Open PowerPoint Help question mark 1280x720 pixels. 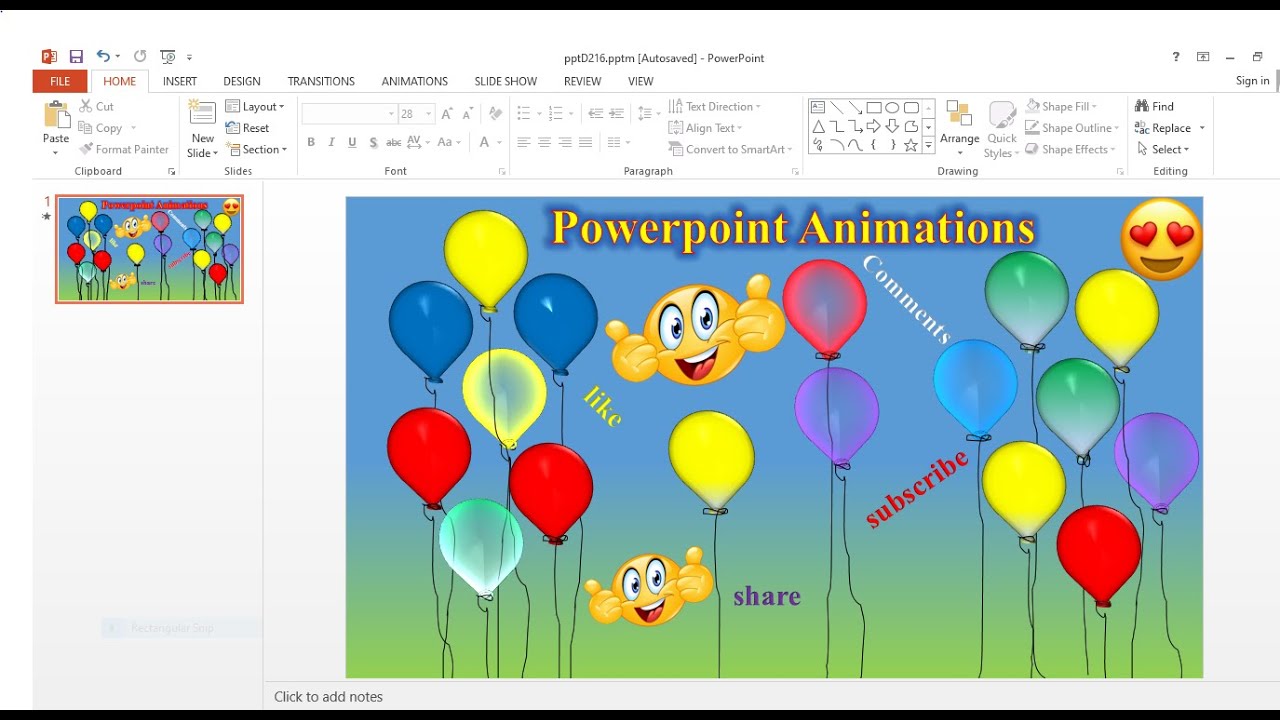1176,57
